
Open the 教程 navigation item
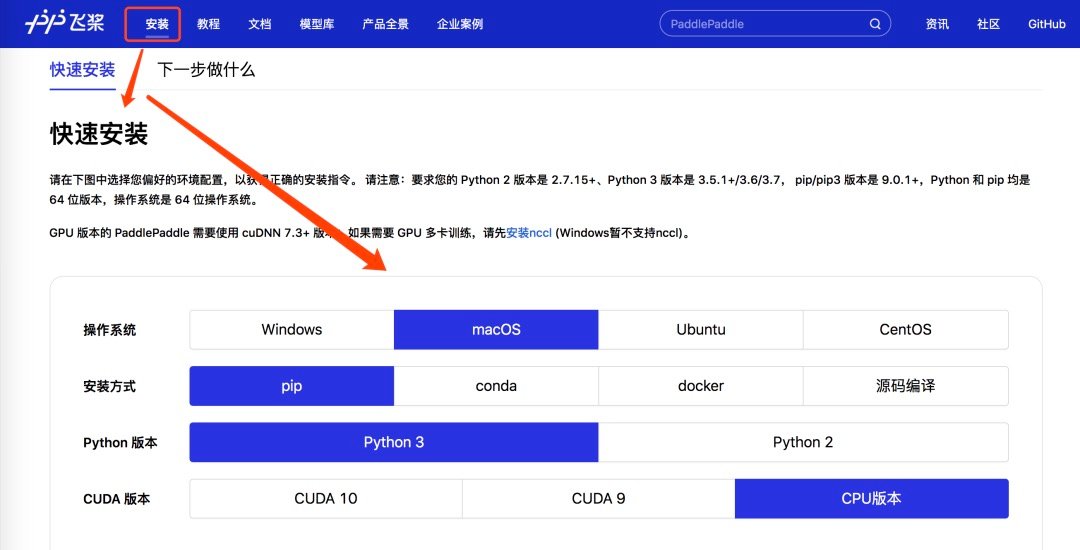coord(208,24)
